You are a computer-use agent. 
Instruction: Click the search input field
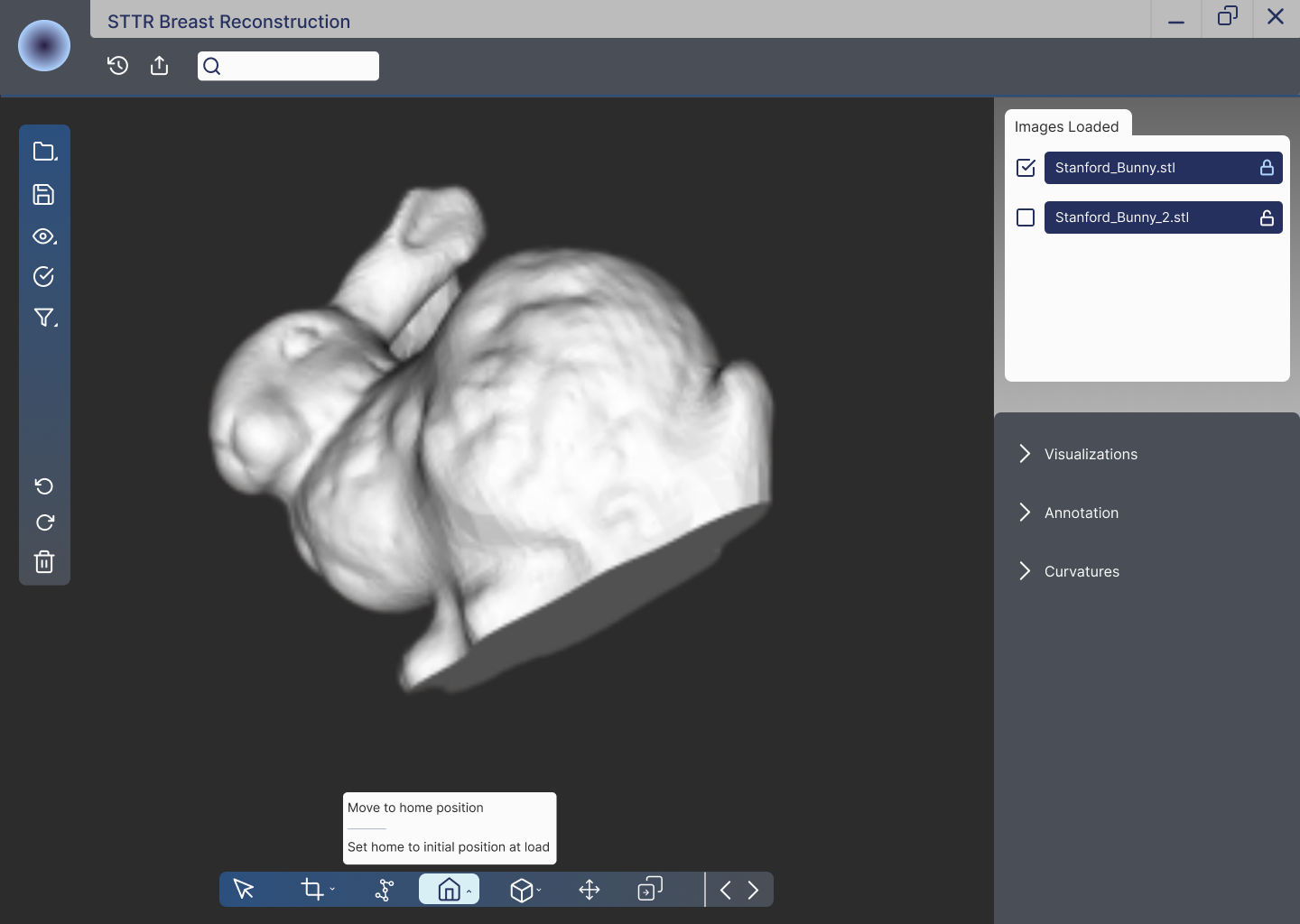[288, 66]
